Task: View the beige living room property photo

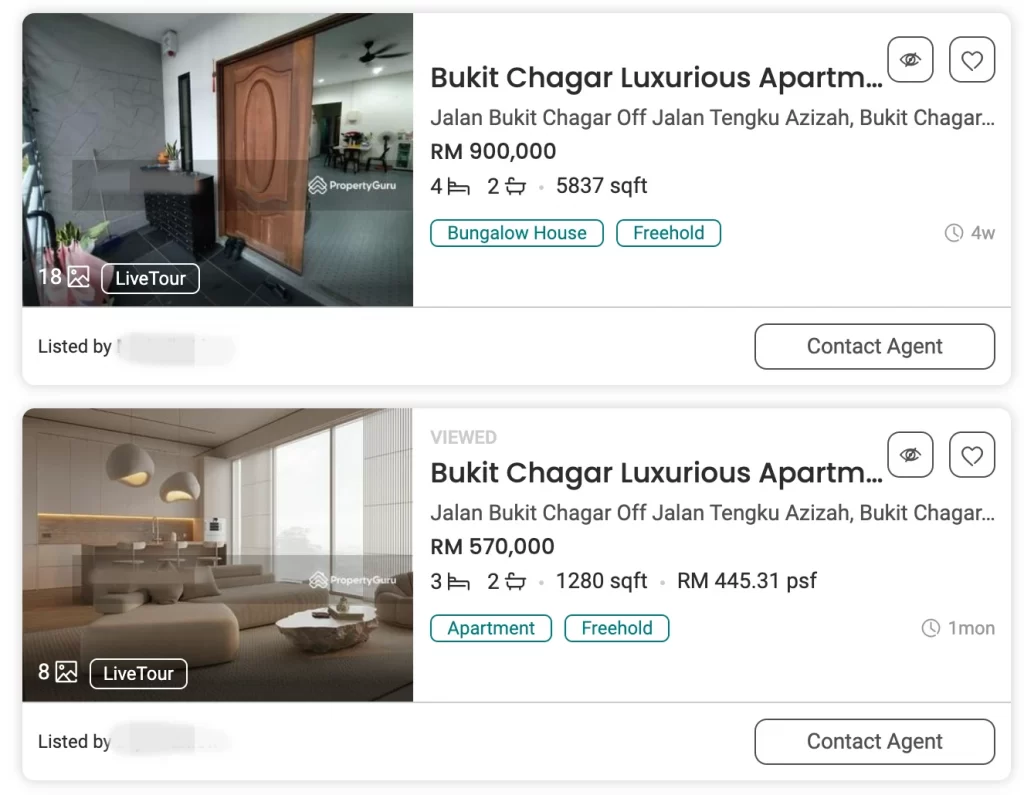Action: coord(217,555)
